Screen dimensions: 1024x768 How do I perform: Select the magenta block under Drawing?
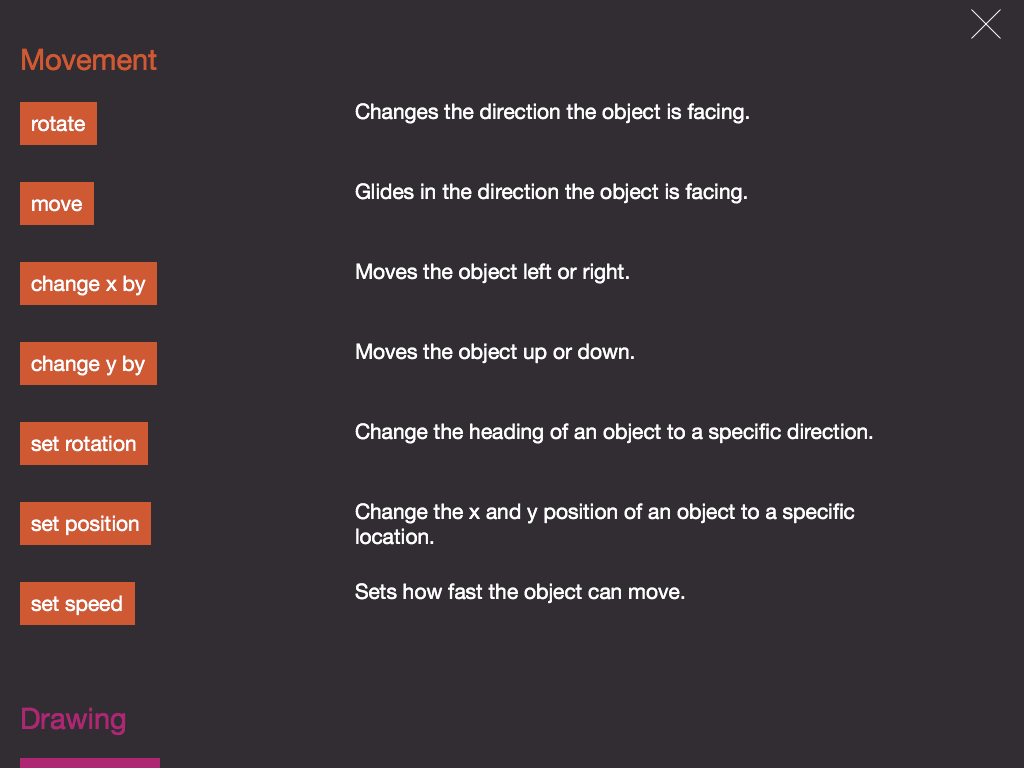pyautogui.click(x=90, y=763)
